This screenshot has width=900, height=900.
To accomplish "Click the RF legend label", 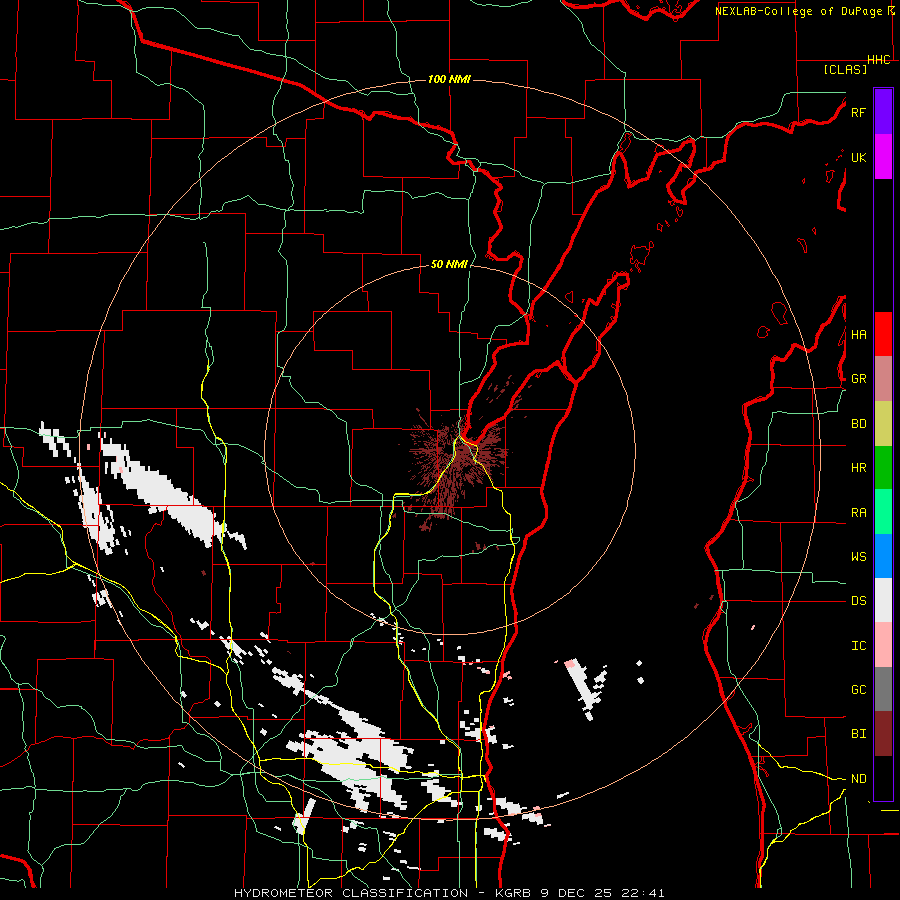I will tap(858, 112).
